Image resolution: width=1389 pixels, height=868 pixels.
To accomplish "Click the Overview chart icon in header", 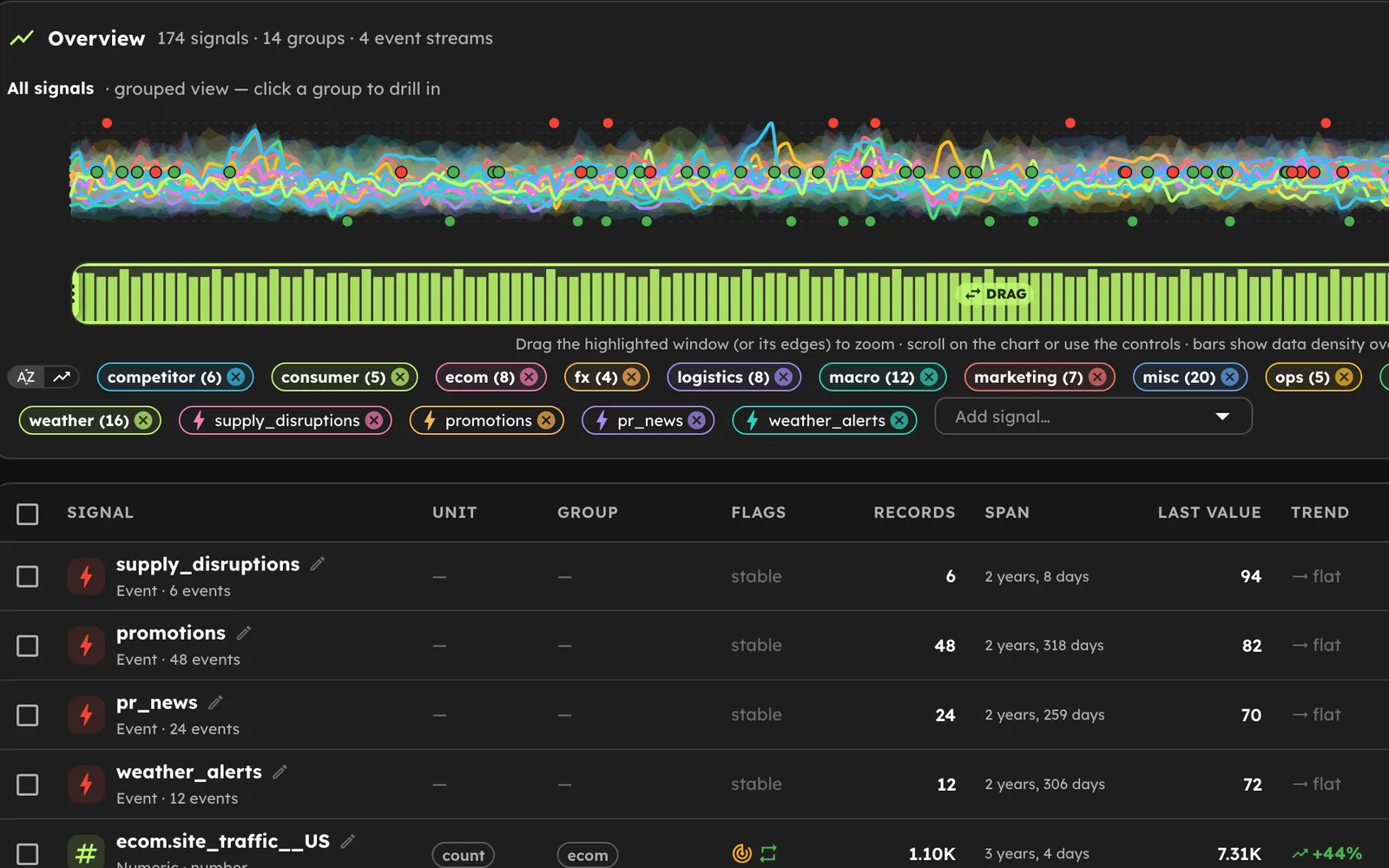I will pos(22,38).
